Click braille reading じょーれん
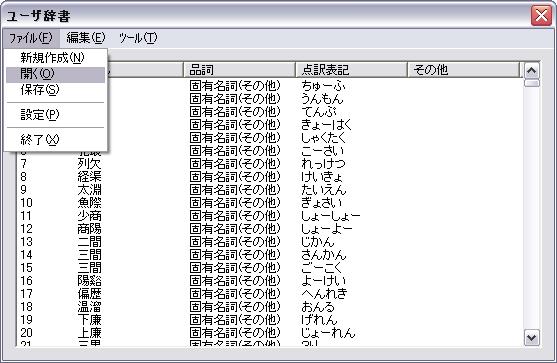 click(x=328, y=333)
